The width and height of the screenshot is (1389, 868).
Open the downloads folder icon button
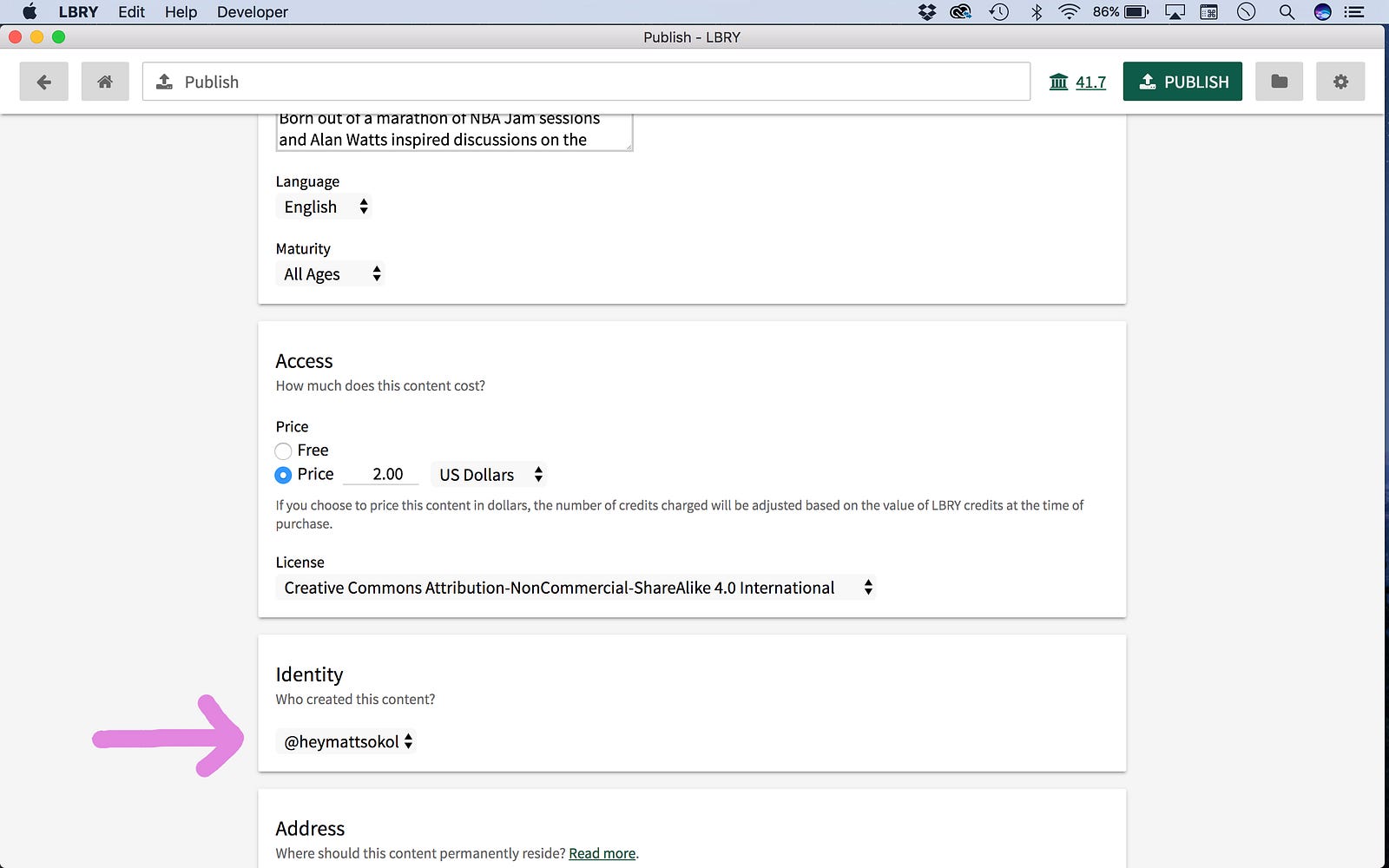(x=1279, y=82)
